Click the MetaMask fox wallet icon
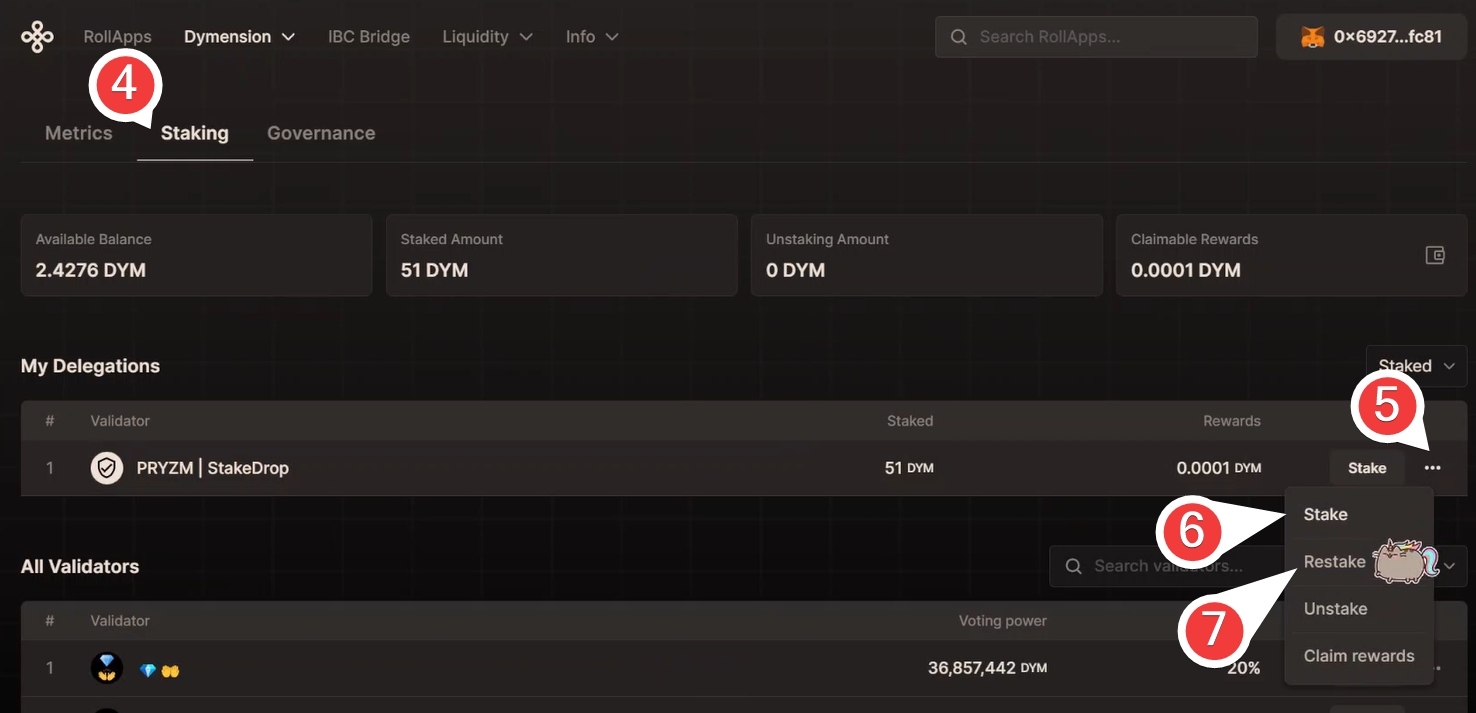Viewport: 1476px width, 713px height. click(1312, 37)
